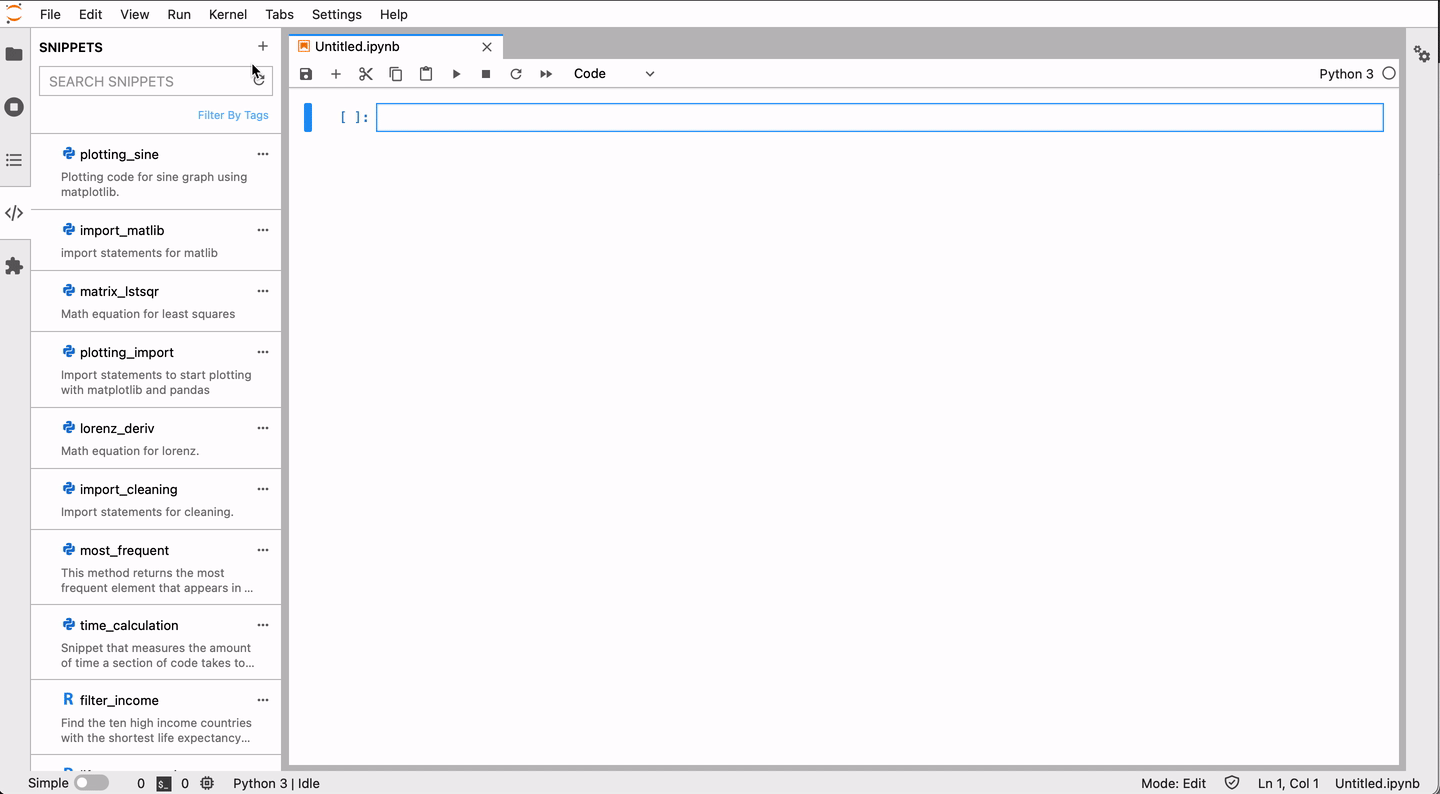Viewport: 1440px width, 794px height.
Task: Open the Settings menu
Action: pyautogui.click(x=337, y=14)
